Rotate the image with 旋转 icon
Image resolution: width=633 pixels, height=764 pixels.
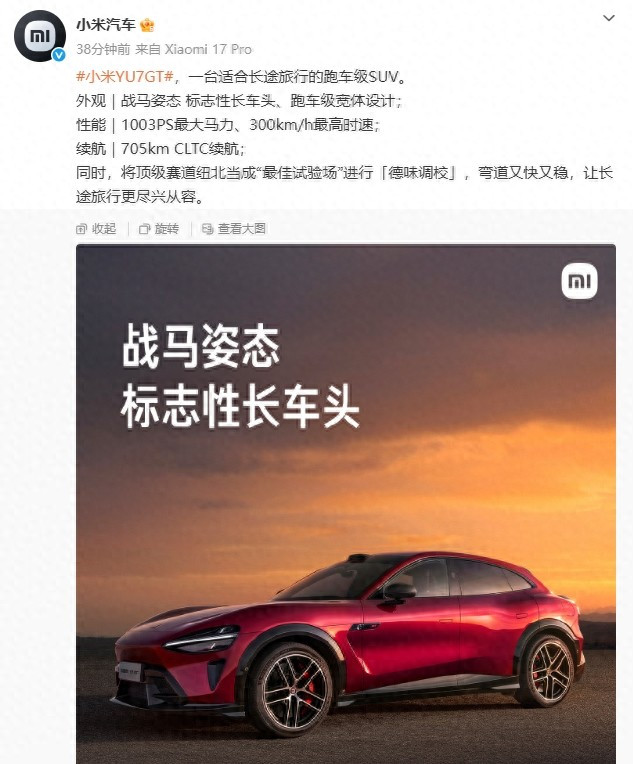(144, 229)
